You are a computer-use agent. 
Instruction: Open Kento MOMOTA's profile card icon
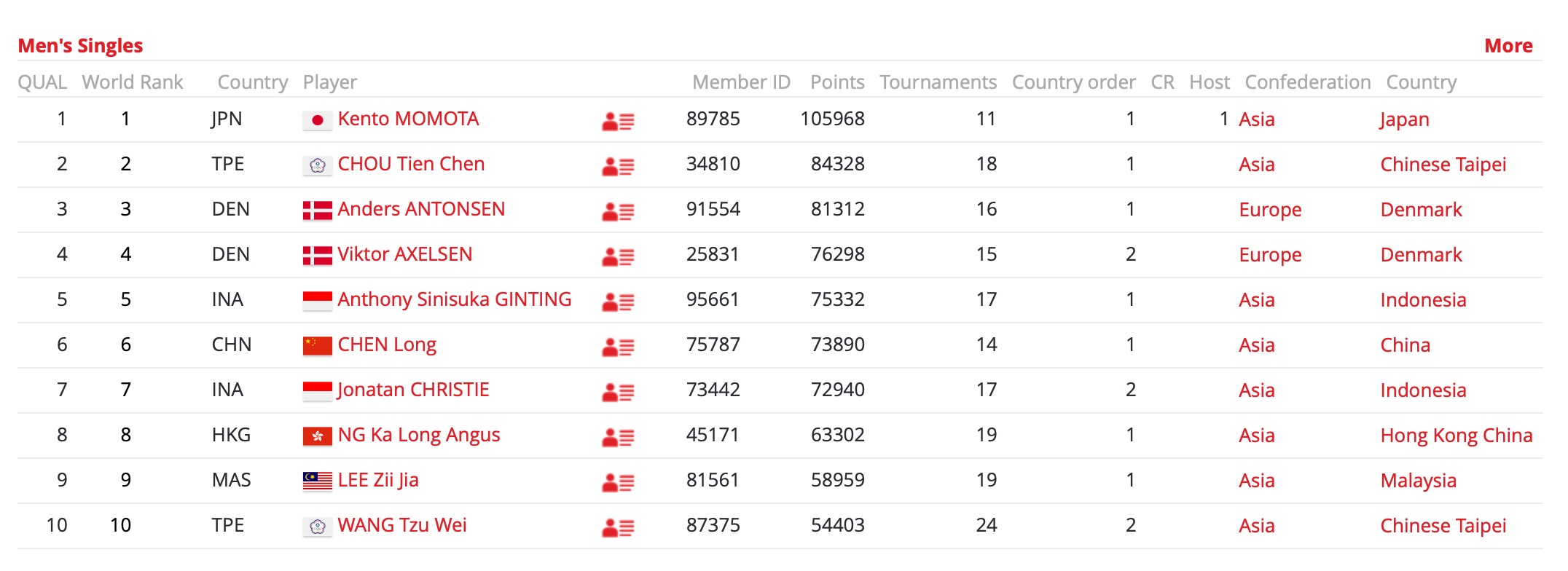[618, 121]
